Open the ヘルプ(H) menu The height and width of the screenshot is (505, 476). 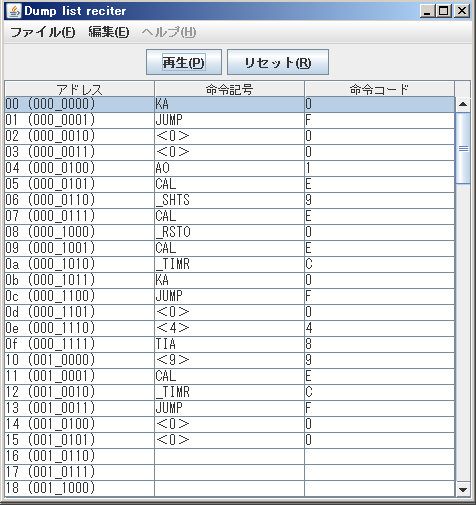tap(169, 32)
